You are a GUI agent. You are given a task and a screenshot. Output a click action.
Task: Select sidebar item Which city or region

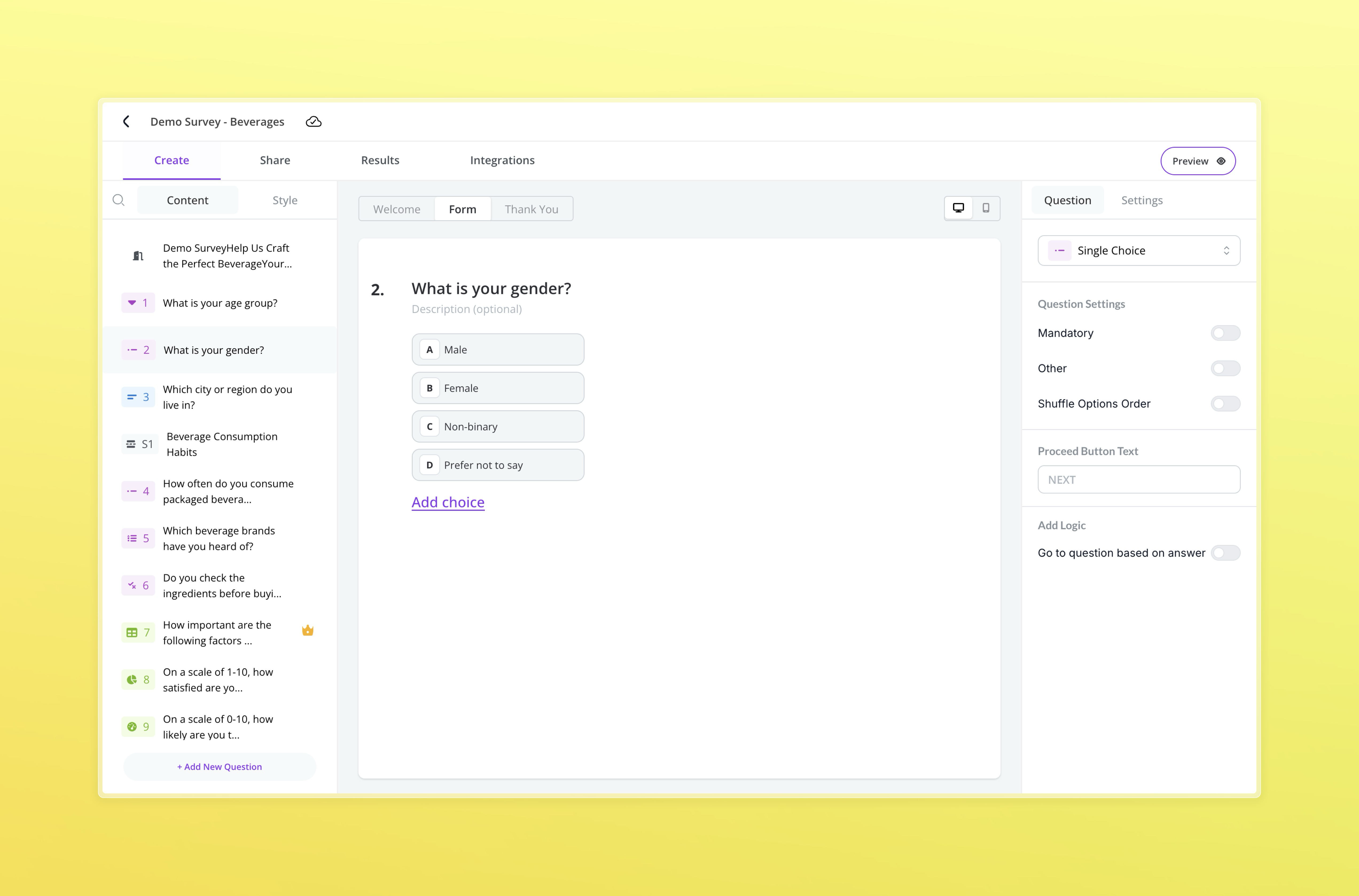click(220, 397)
